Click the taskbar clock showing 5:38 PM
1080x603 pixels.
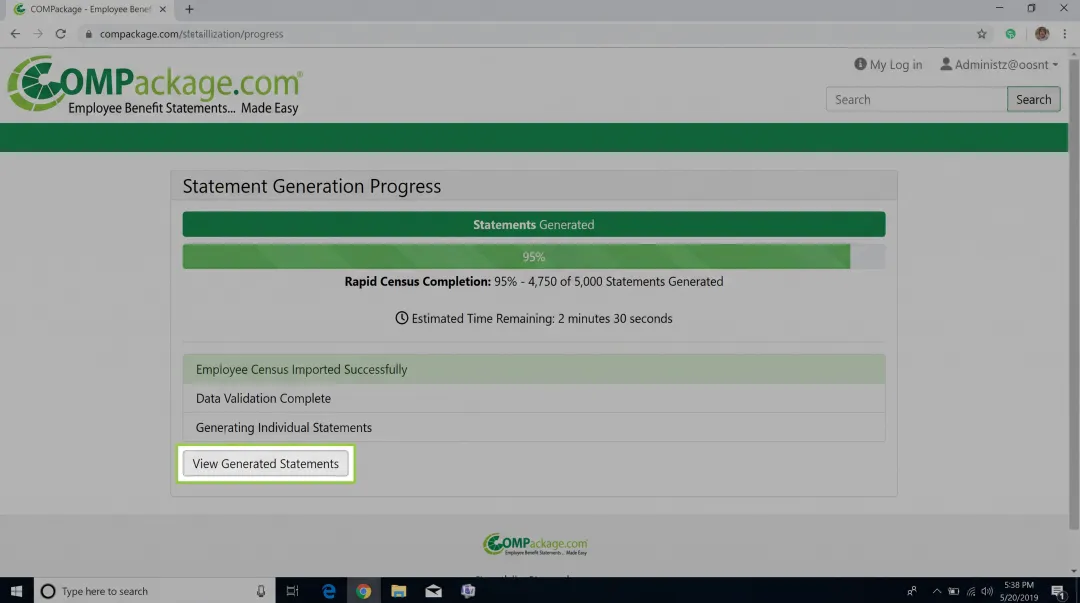pos(1019,591)
